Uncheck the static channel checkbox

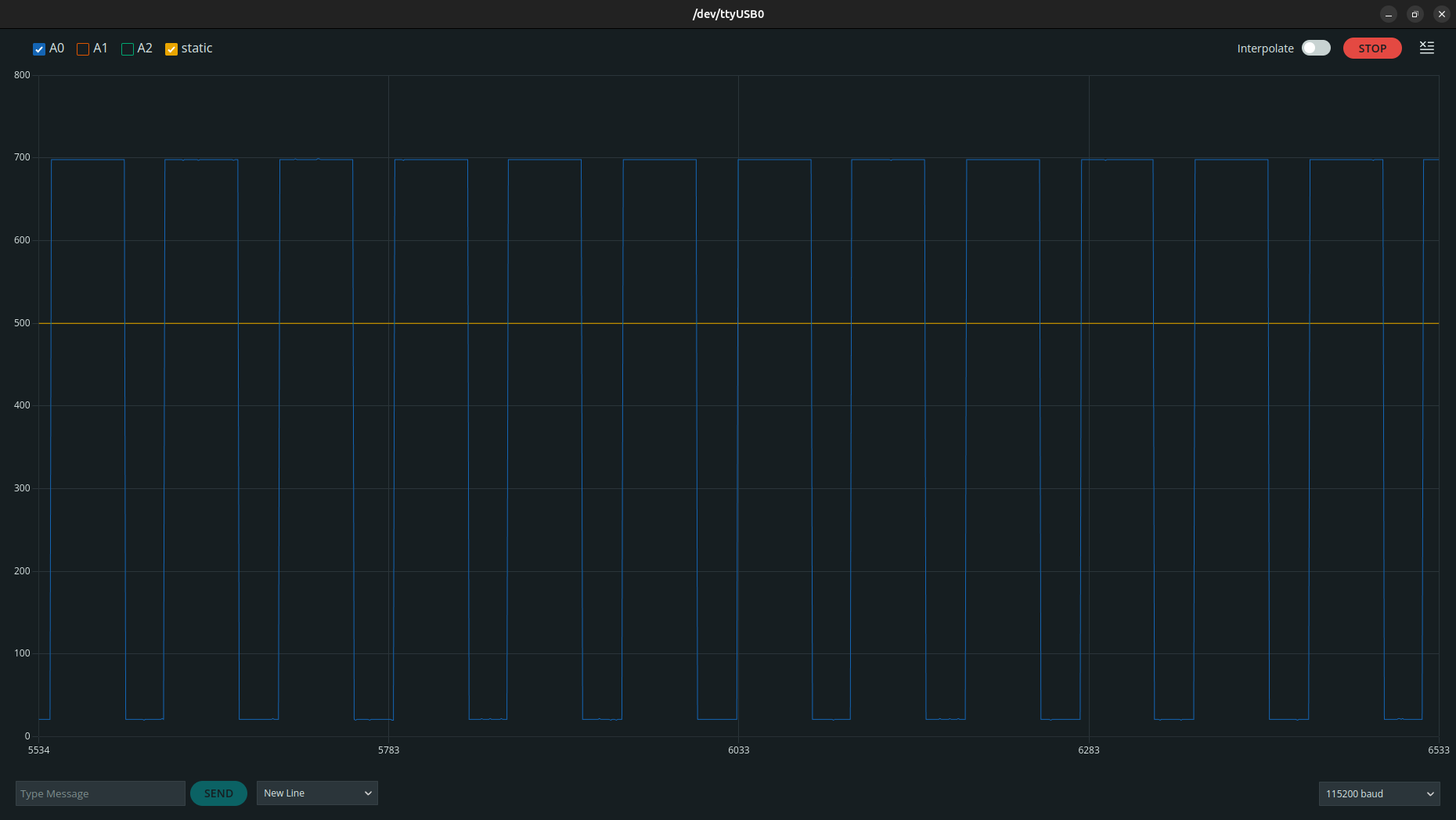[171, 49]
